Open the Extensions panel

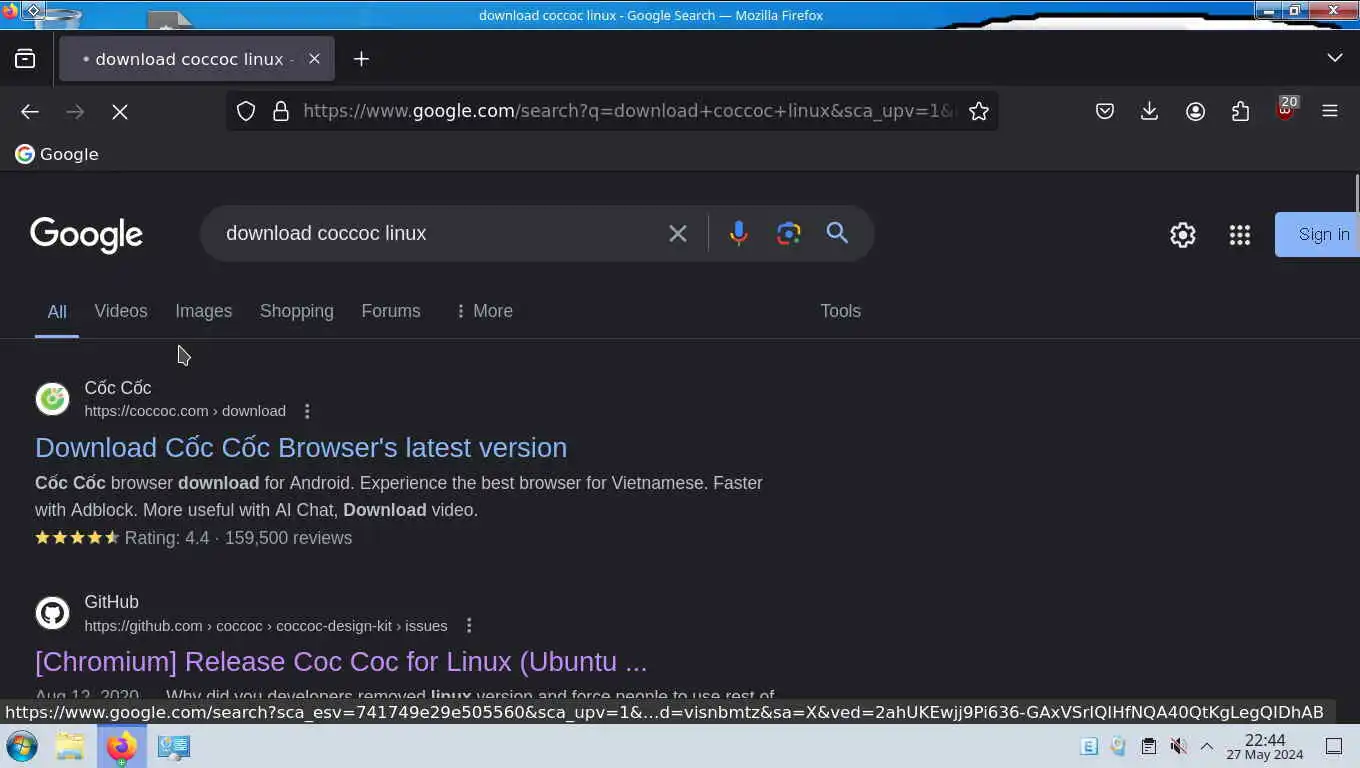click(x=1240, y=111)
